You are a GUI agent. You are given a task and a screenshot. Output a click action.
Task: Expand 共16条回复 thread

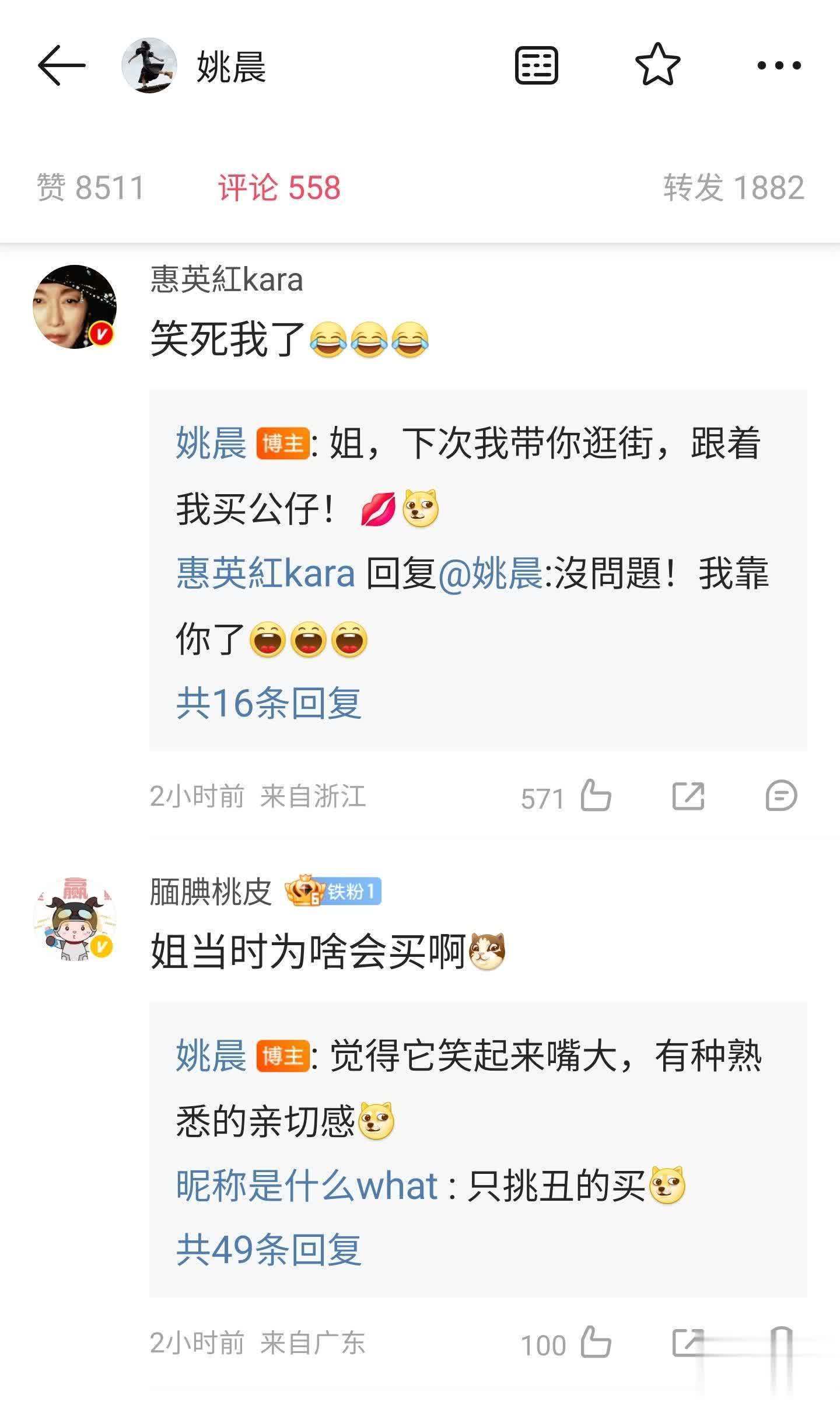coord(269,702)
